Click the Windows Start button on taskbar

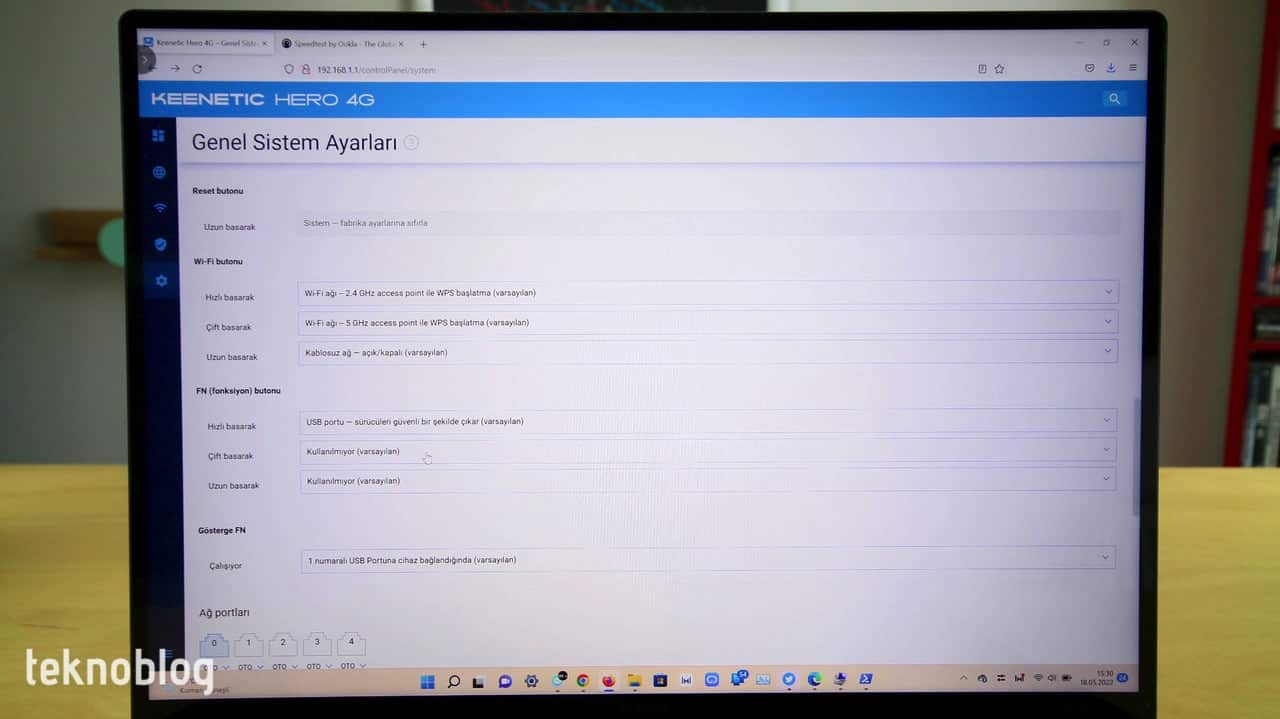coord(427,681)
